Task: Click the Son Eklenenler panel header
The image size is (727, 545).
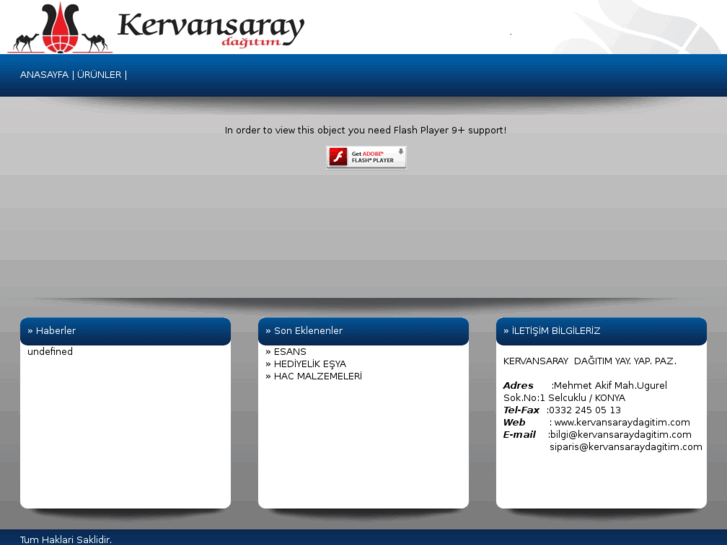Action: (x=364, y=331)
